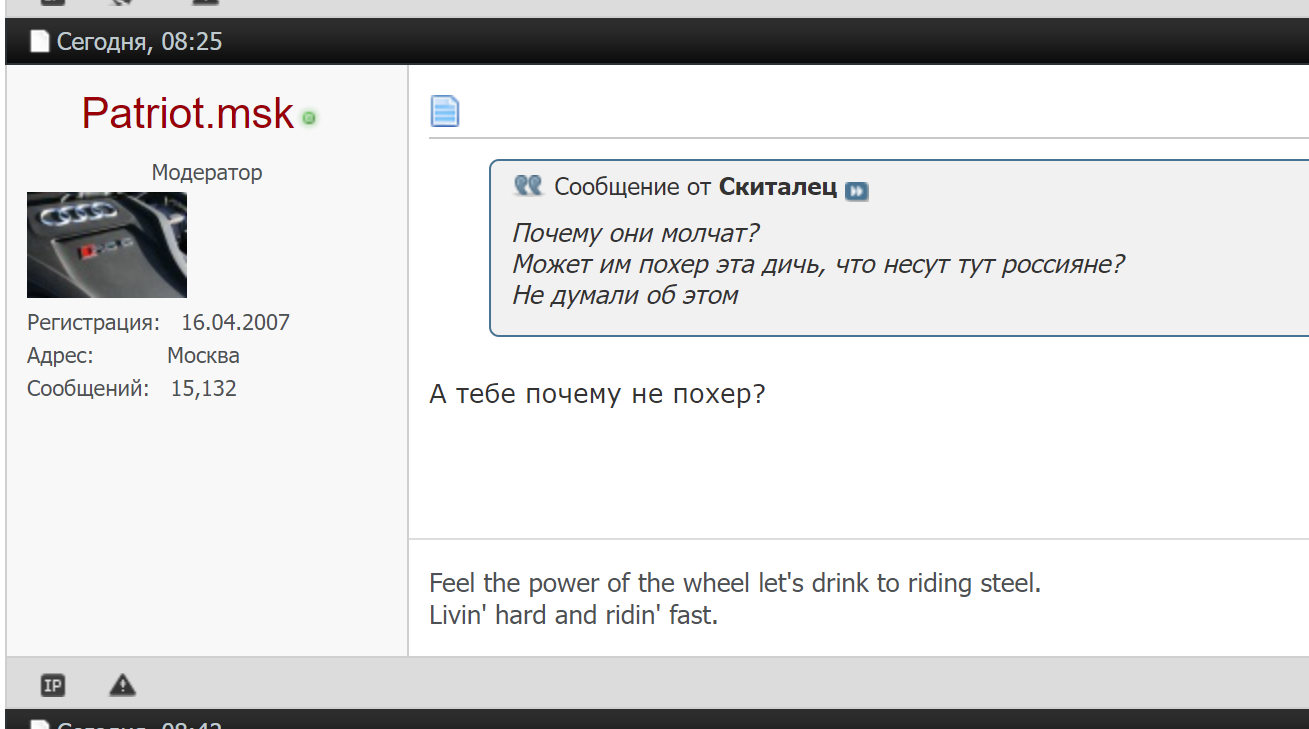Click the IP address icon below the post
The image size is (1309, 729).
(53, 685)
